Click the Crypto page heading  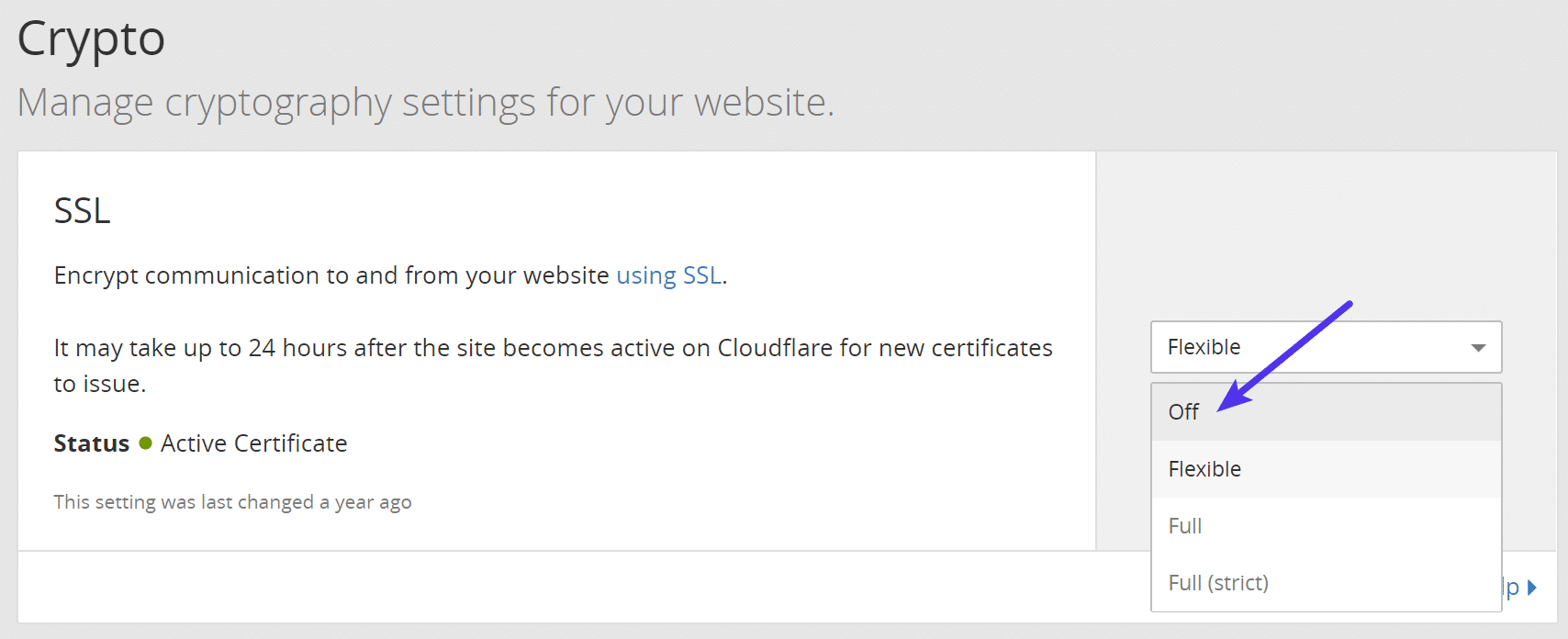[x=91, y=39]
